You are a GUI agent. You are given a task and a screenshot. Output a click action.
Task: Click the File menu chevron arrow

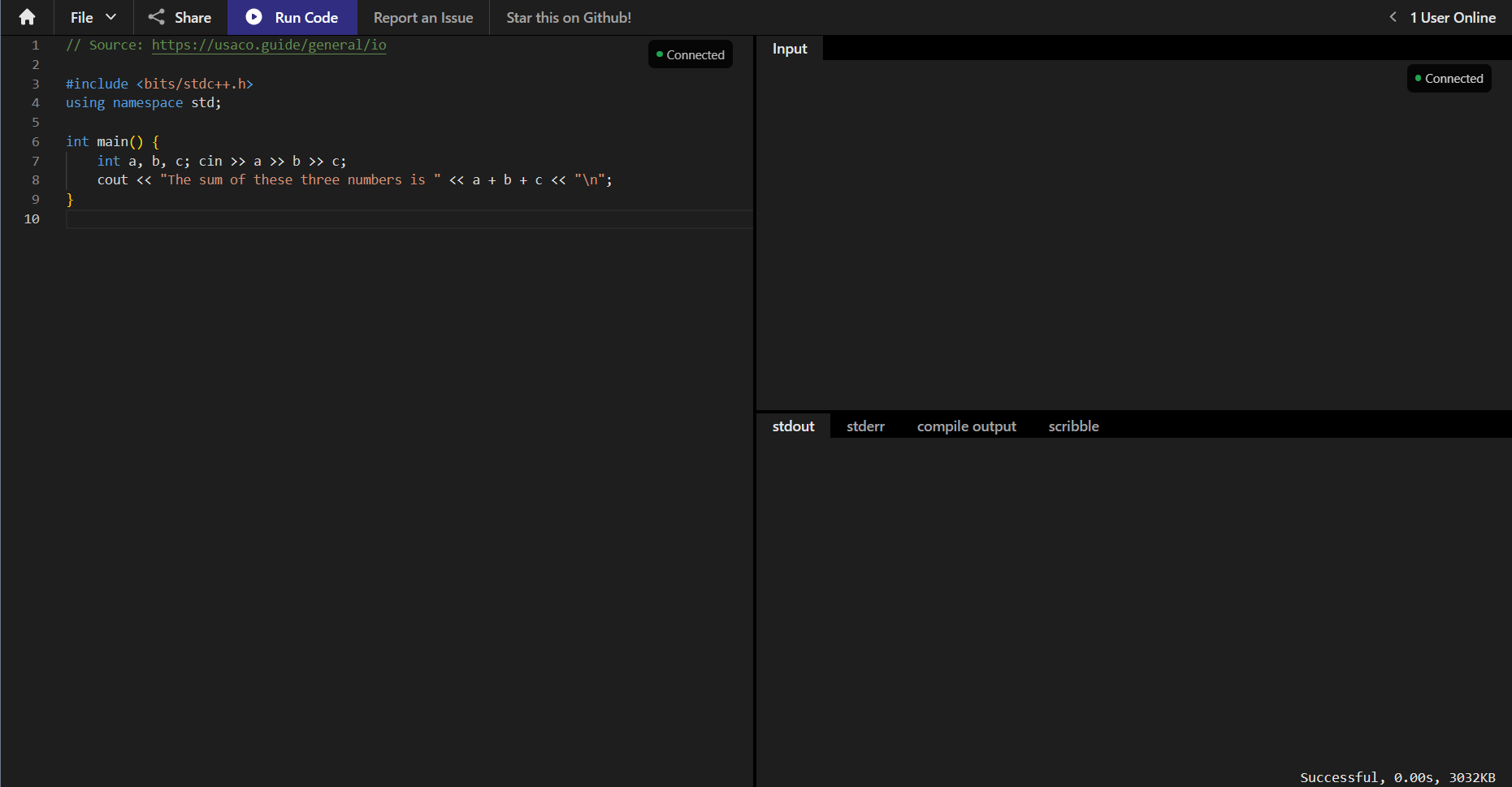(x=111, y=17)
